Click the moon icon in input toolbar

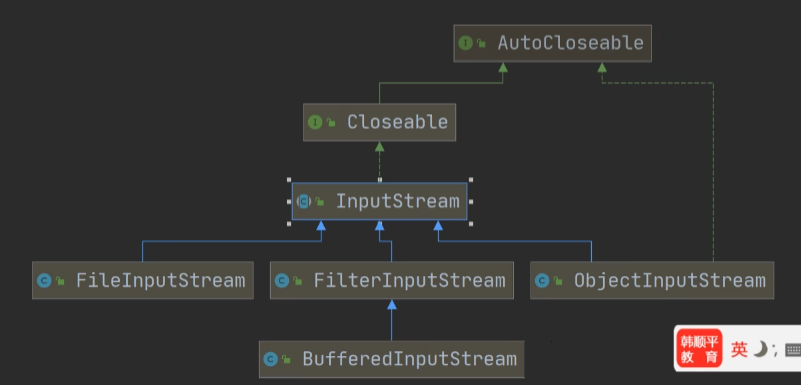pyautogui.click(x=761, y=350)
